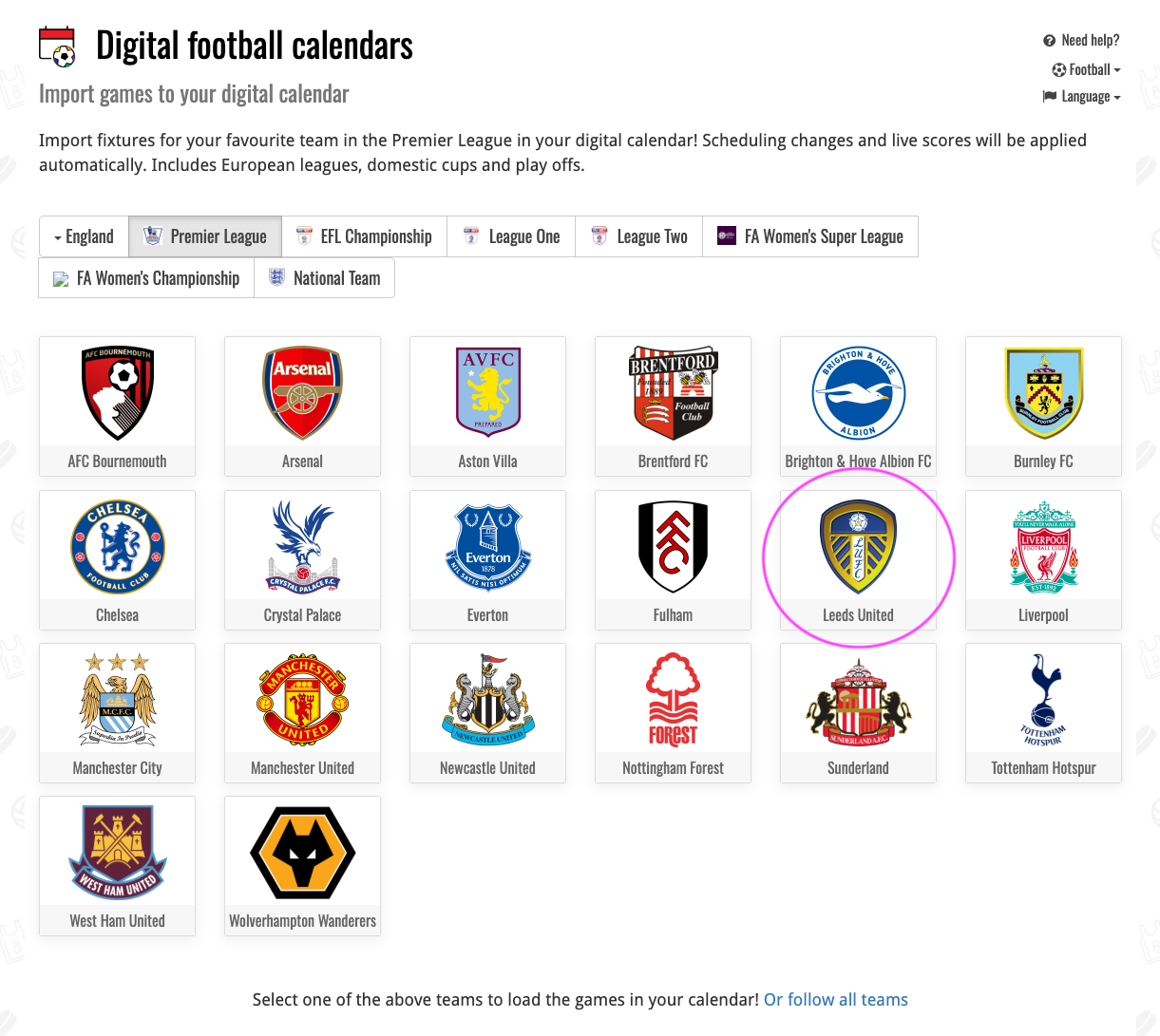Select the National Team tab
The image size is (1160, 1036).
coord(324,278)
